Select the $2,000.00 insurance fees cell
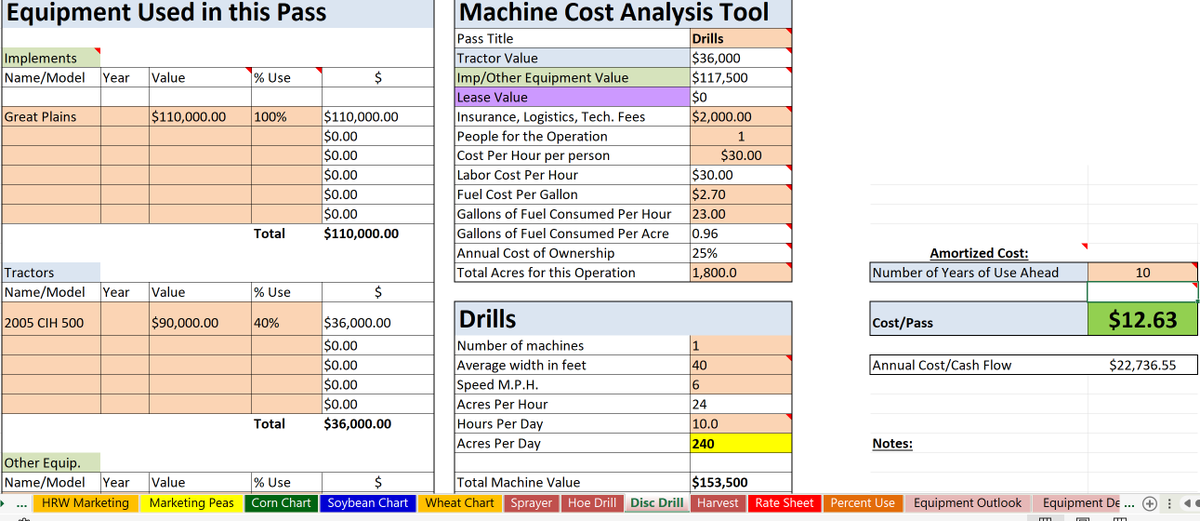This screenshot has width=1200, height=521. (740, 117)
